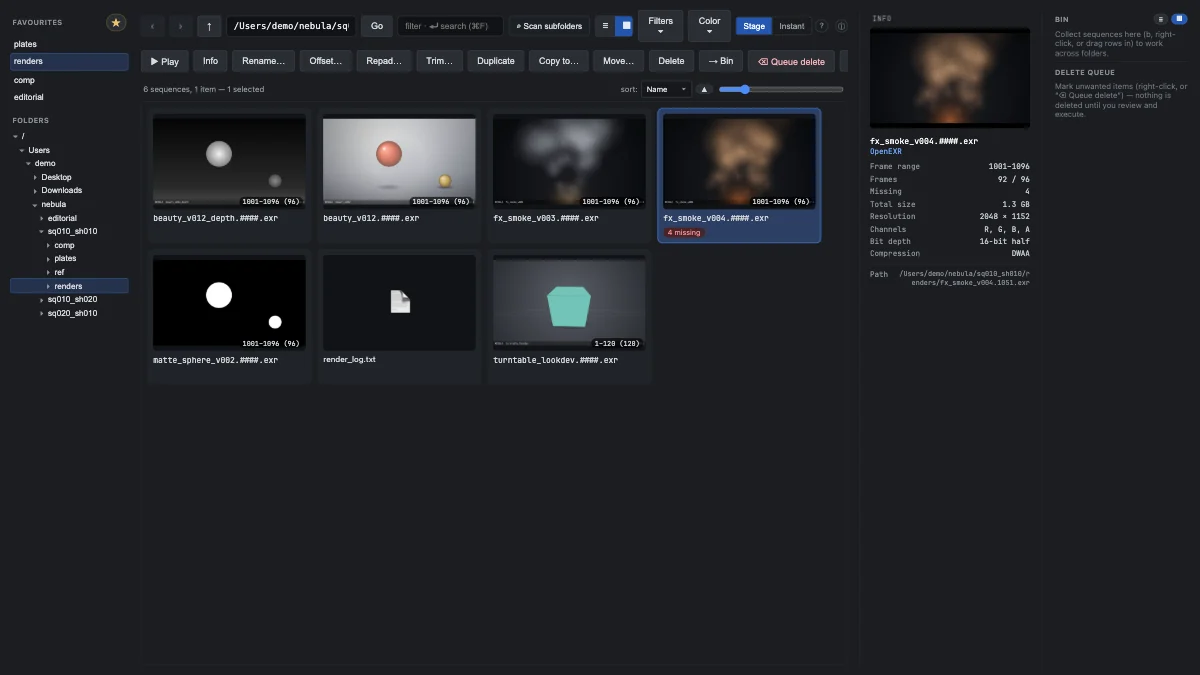This screenshot has width=1200, height=675.
Task: Expand sq020_sh010 in folder tree
Action: coord(41,313)
